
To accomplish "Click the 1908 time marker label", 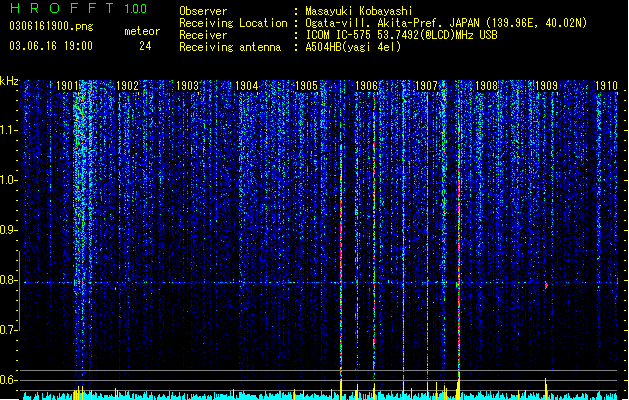I will pos(487,86).
